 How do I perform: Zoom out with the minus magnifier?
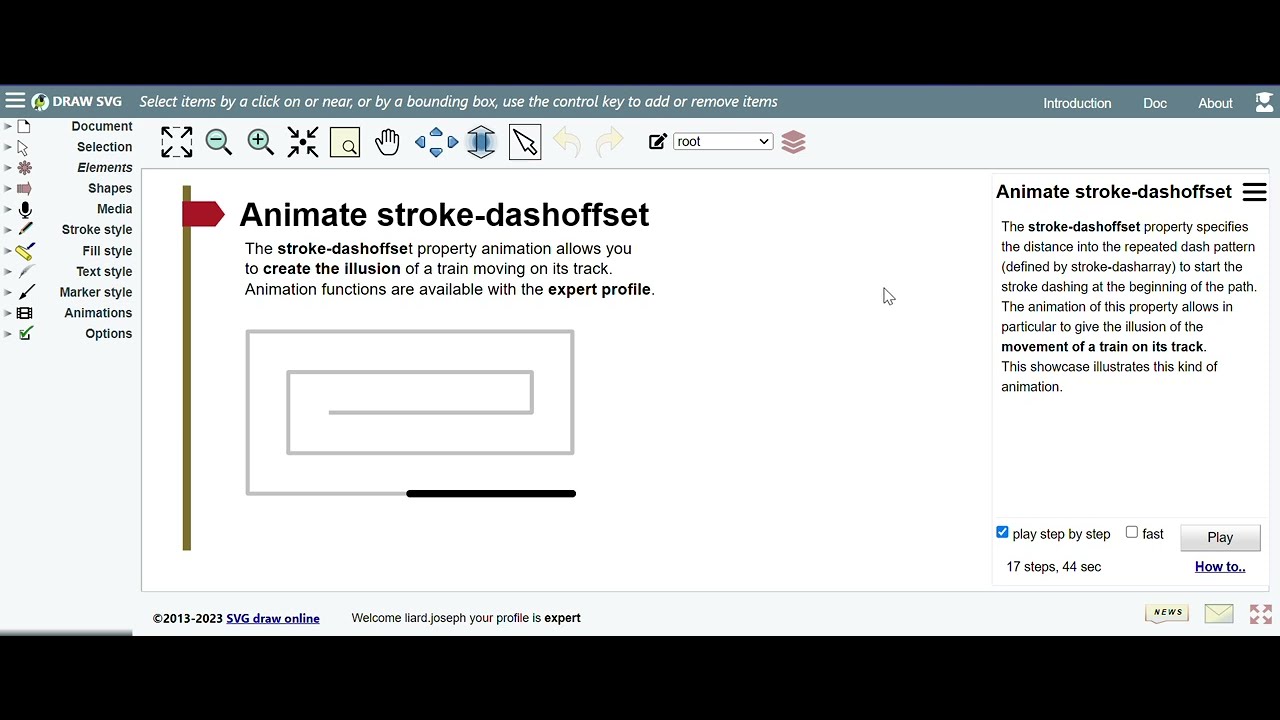(218, 142)
